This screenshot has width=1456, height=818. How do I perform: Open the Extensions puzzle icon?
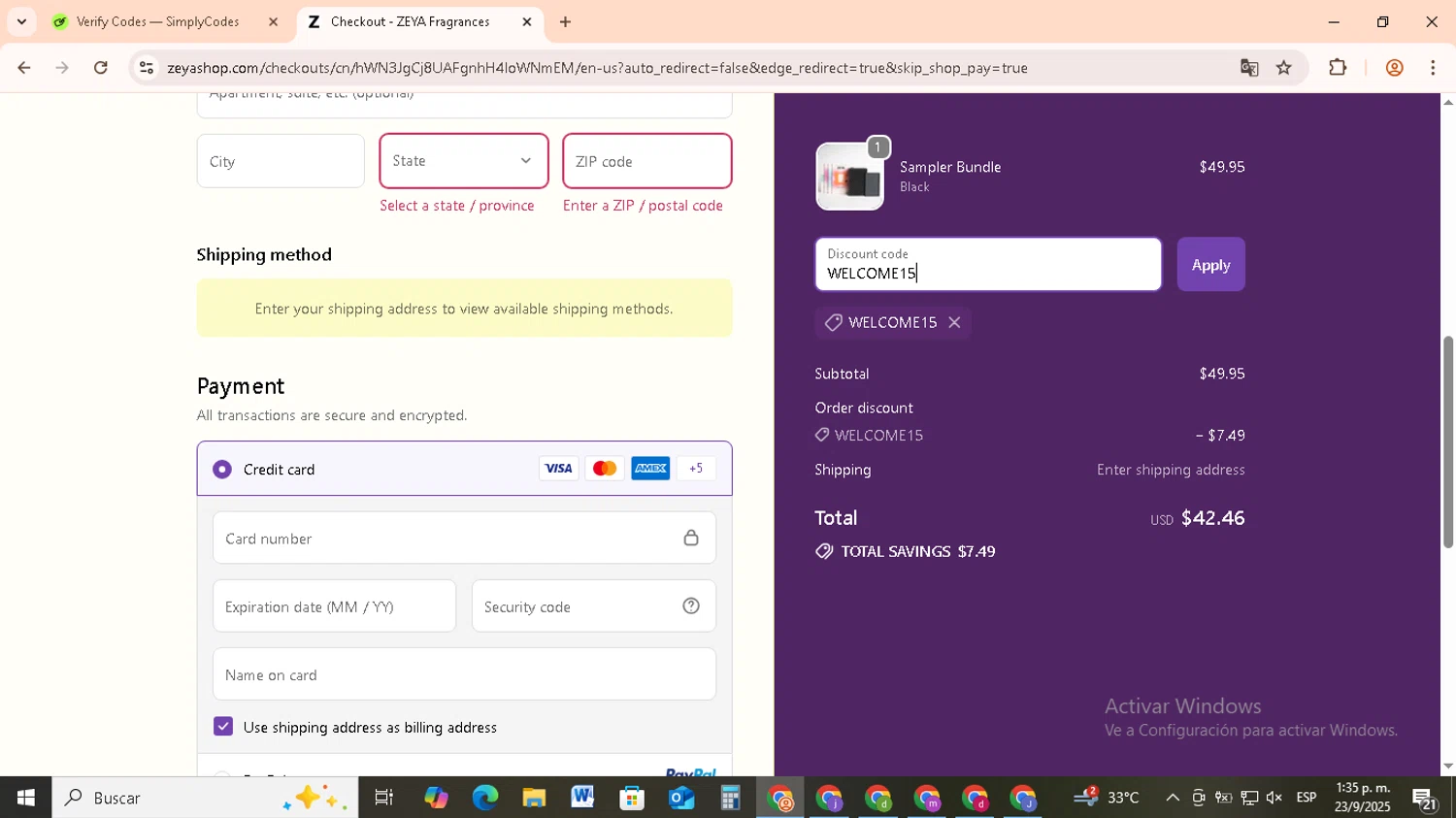[x=1338, y=68]
